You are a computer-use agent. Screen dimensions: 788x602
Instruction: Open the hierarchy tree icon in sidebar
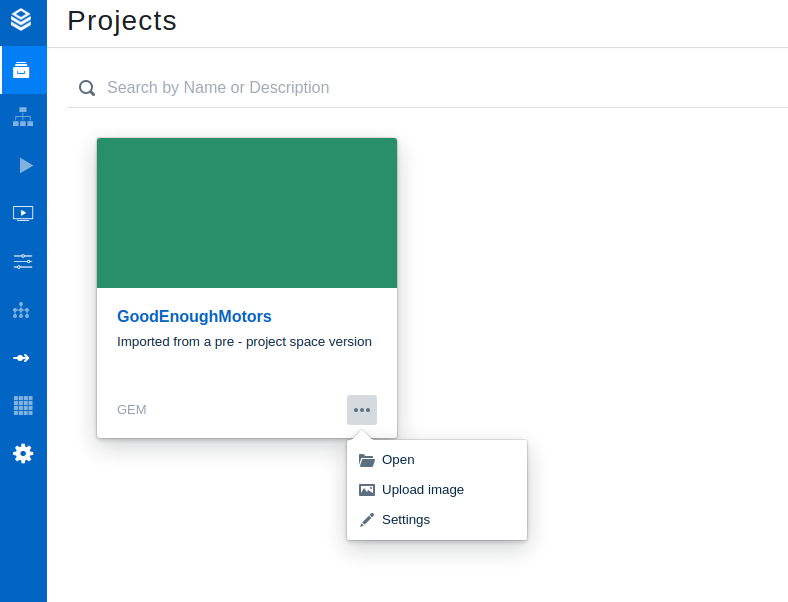[22, 117]
